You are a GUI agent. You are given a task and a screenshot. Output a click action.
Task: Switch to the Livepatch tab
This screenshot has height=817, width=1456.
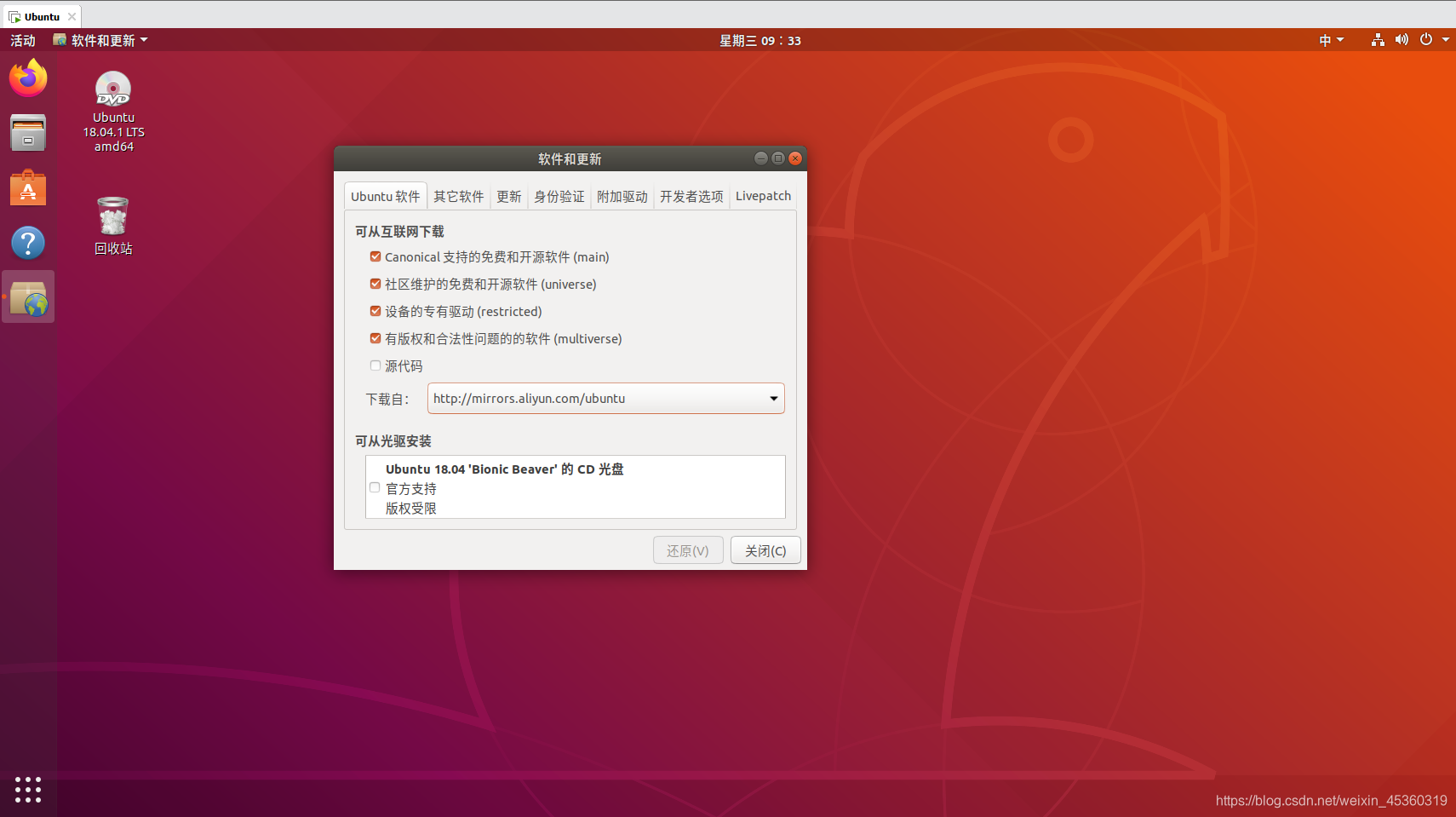[764, 196]
